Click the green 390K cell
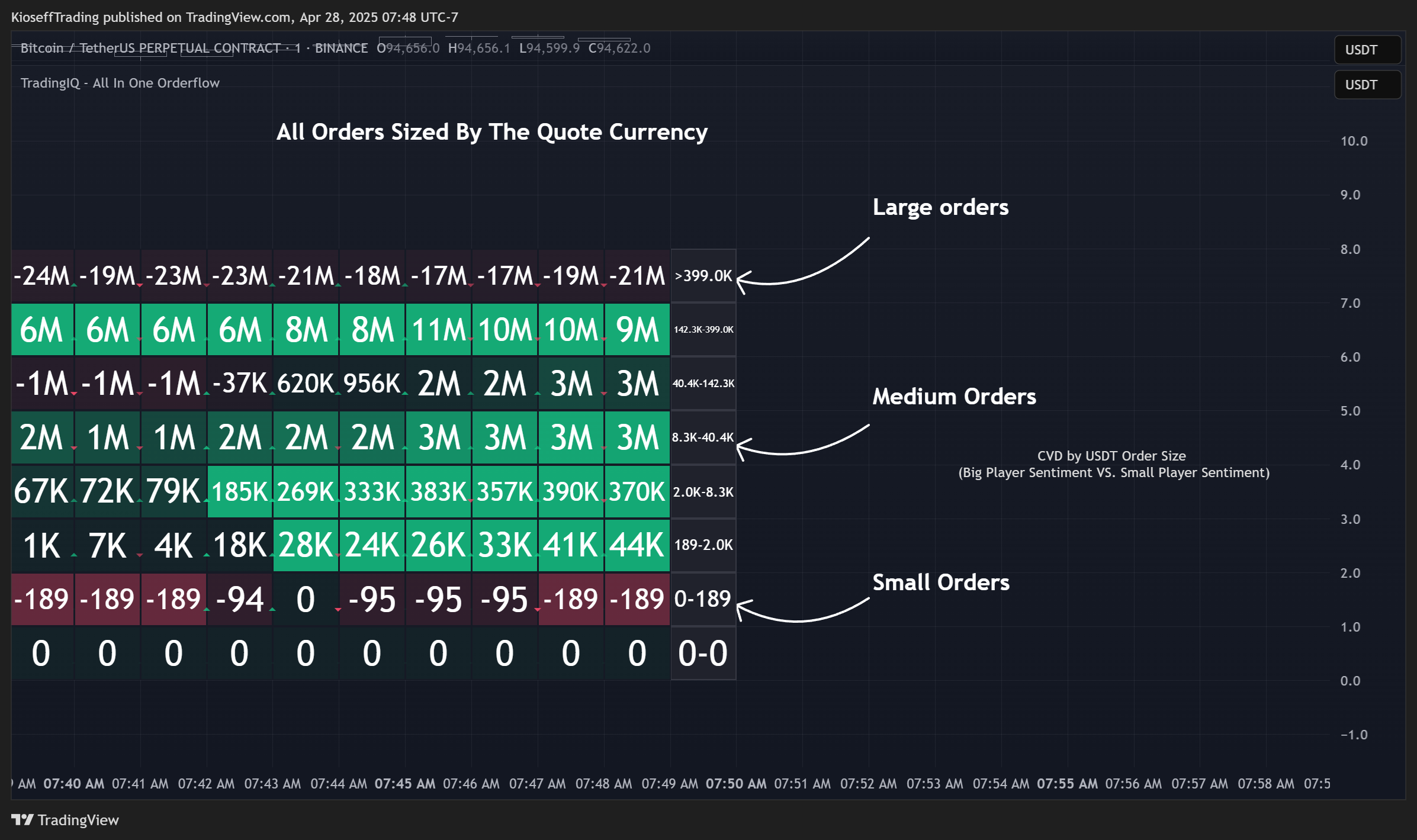Screen dimensions: 1417x840 pyautogui.click(x=571, y=492)
